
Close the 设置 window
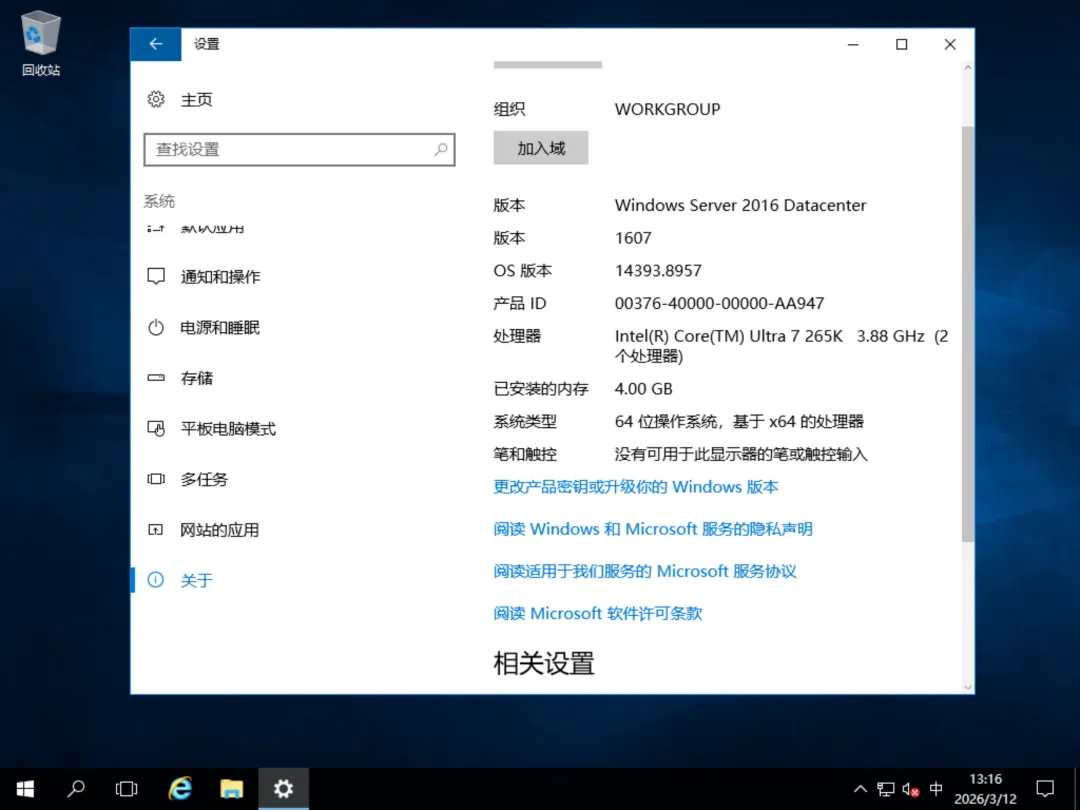(950, 44)
